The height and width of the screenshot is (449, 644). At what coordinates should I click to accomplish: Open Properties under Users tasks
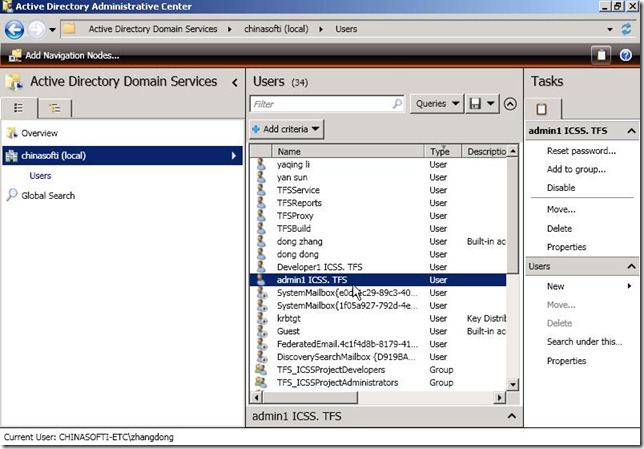tap(566, 361)
